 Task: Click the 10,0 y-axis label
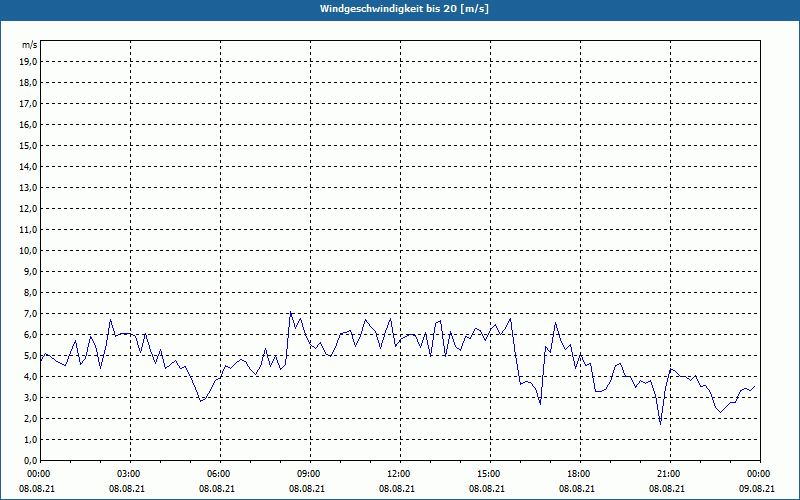28,251
